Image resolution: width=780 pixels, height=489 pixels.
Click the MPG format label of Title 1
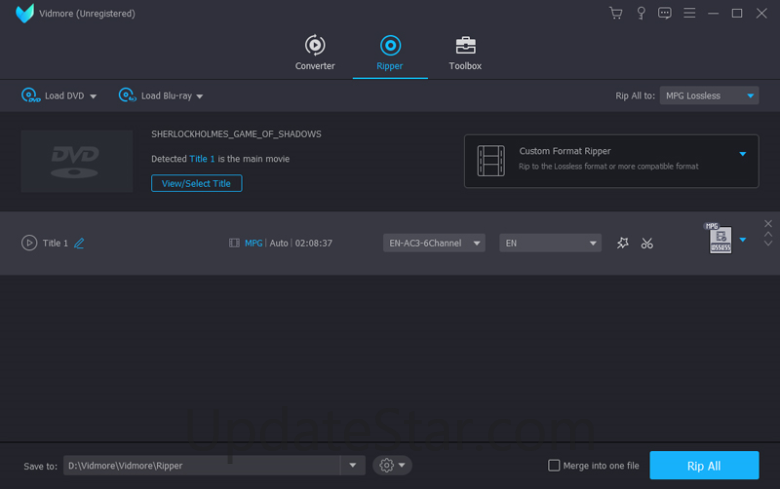pos(253,243)
